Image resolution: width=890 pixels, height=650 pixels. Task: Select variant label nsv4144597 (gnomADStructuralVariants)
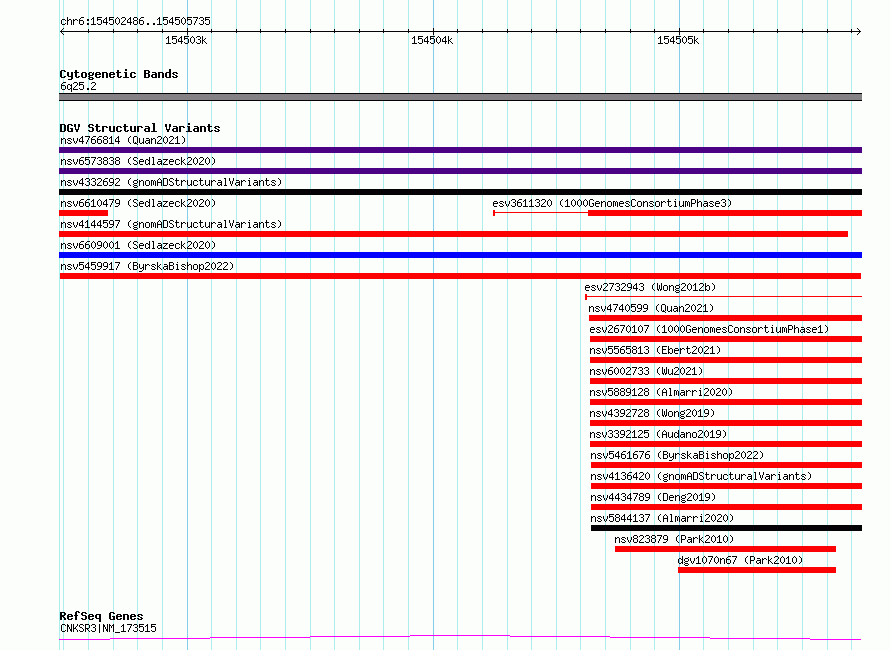click(171, 224)
